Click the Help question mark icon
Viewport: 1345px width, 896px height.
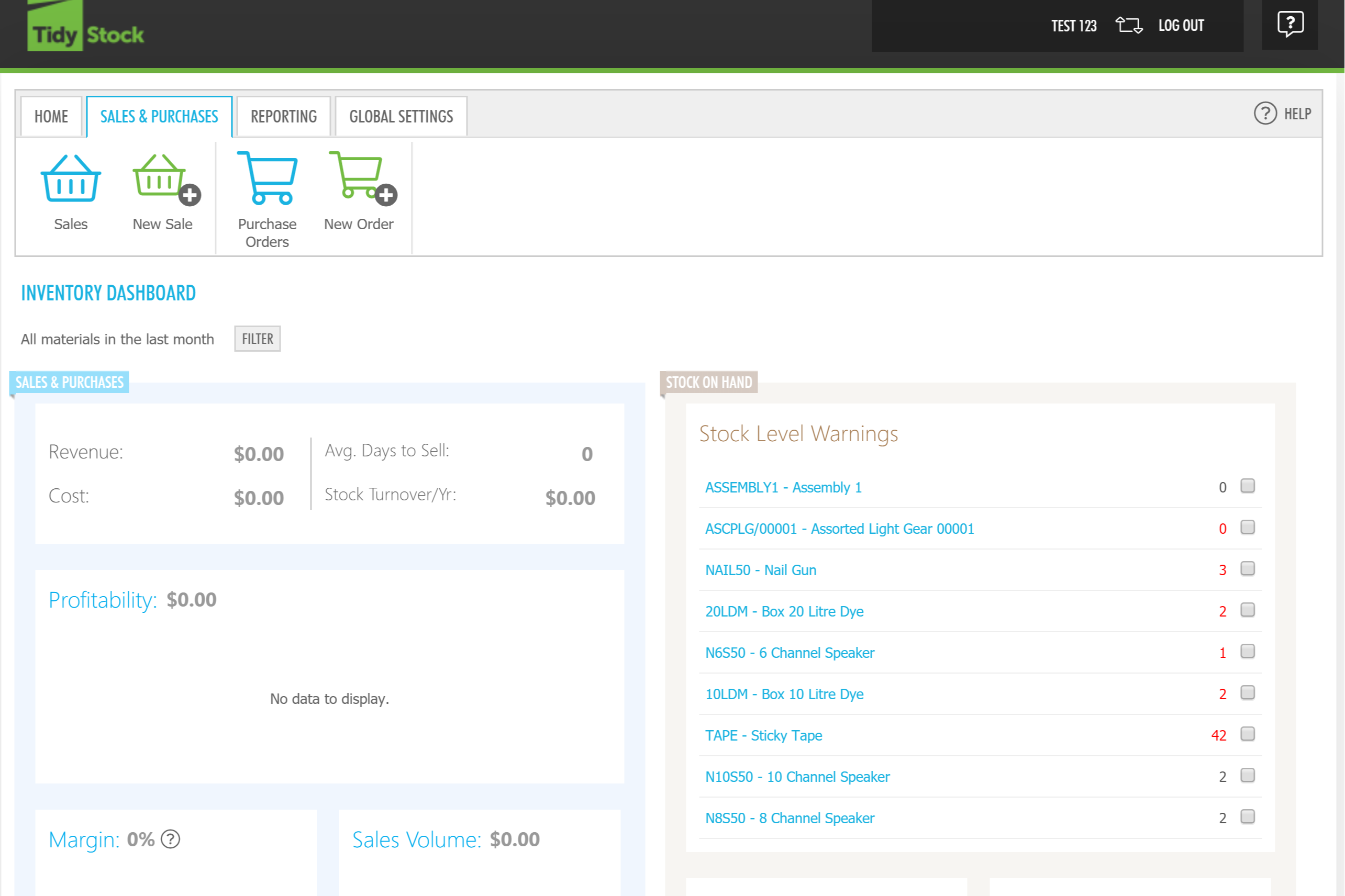point(1265,114)
